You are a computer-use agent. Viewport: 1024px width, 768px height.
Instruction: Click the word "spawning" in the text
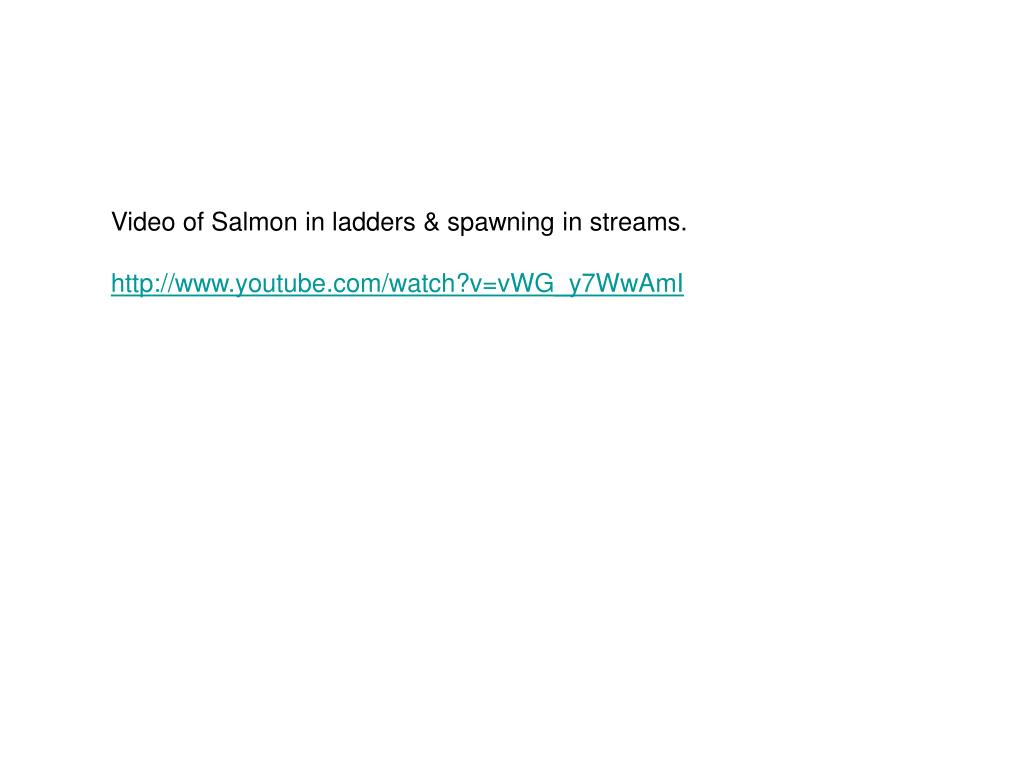(x=501, y=223)
